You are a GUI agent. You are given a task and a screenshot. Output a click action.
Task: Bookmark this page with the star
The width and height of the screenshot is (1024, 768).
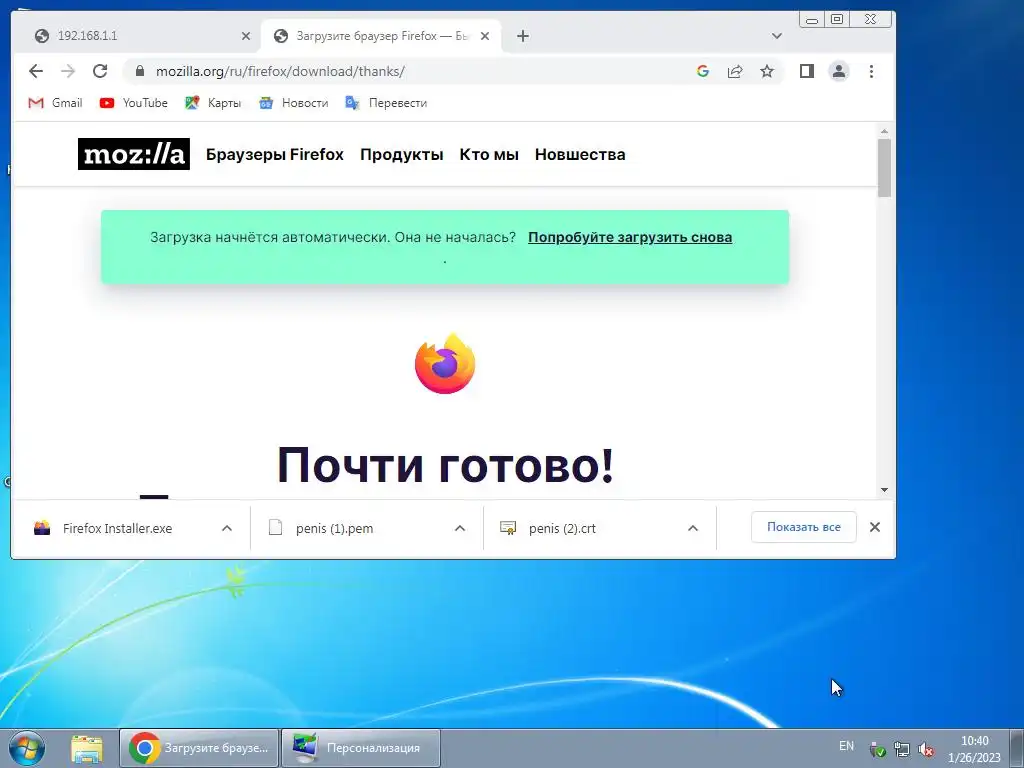tap(767, 71)
